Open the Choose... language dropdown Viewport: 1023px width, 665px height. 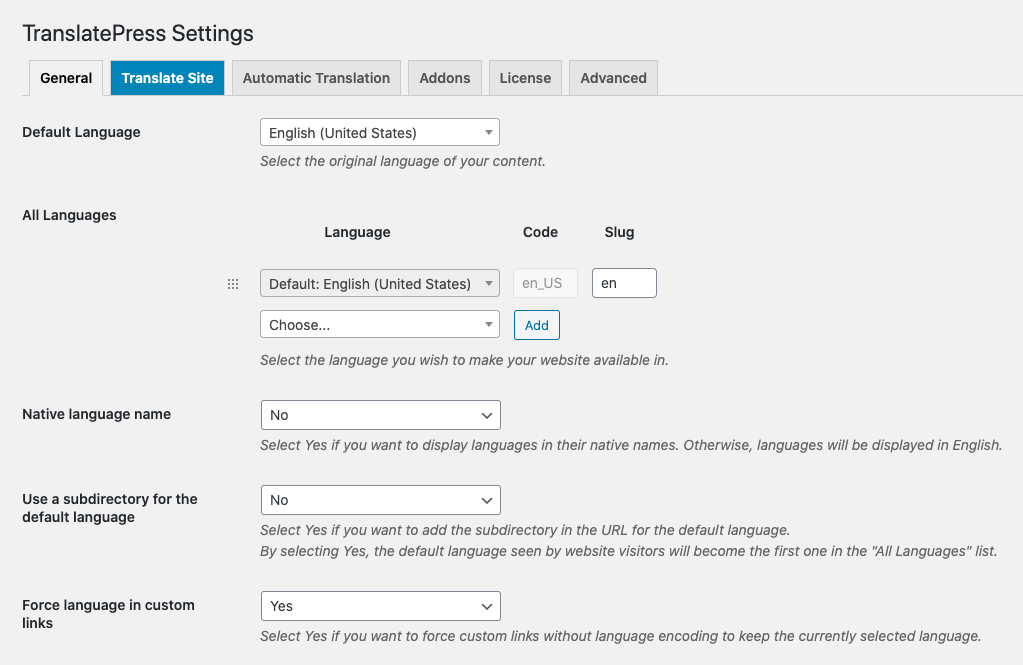pos(380,324)
